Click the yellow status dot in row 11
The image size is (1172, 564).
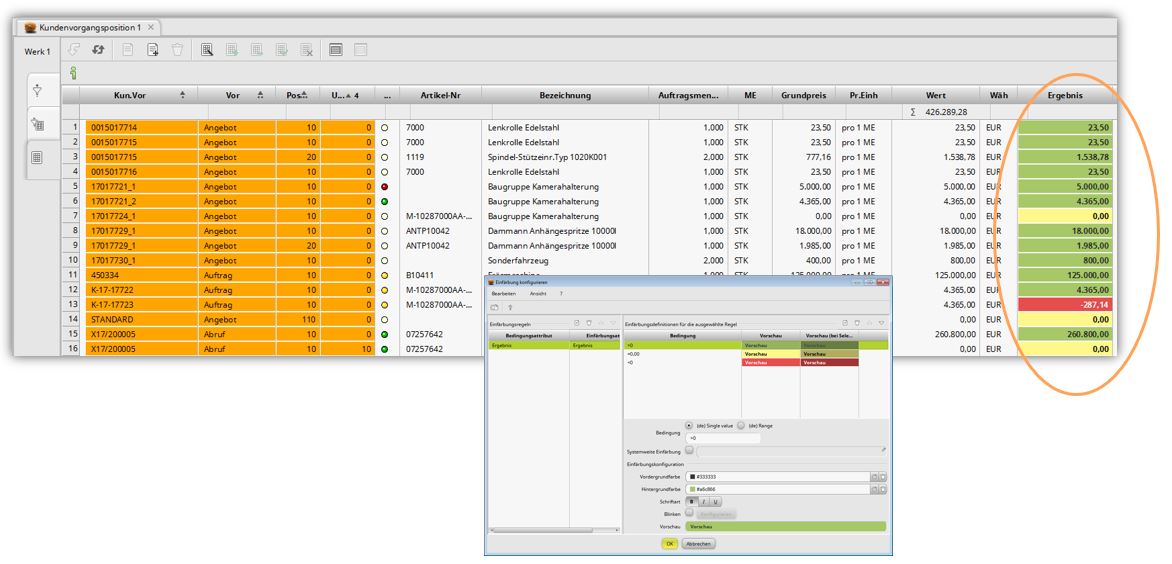pos(384,275)
